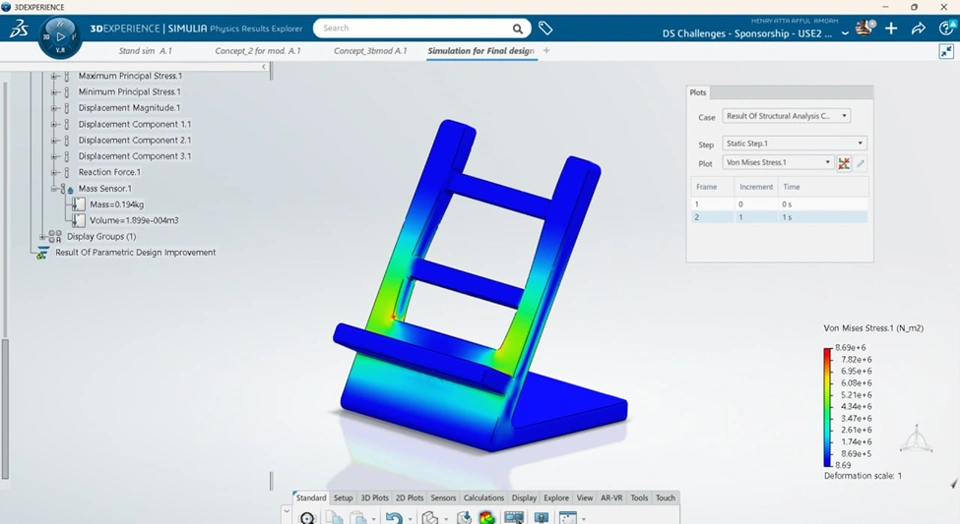The height and width of the screenshot is (524, 960).
Task: Open the AR-VR tab
Action: coord(611,498)
